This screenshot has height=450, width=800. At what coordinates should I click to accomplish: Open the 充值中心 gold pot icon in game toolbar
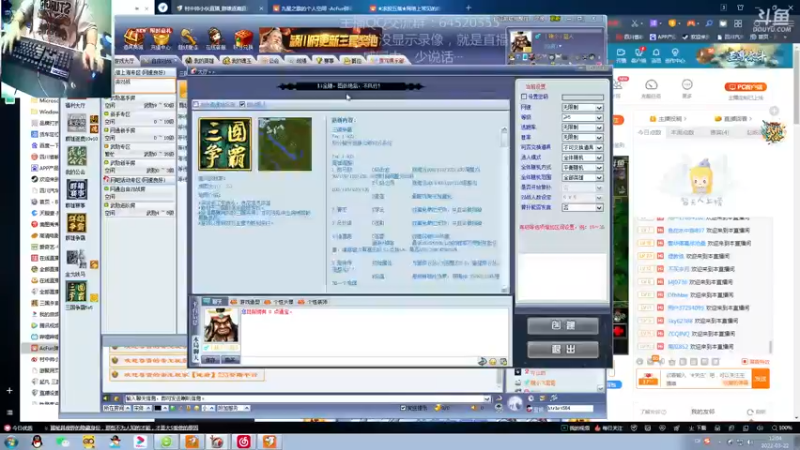click(161, 38)
